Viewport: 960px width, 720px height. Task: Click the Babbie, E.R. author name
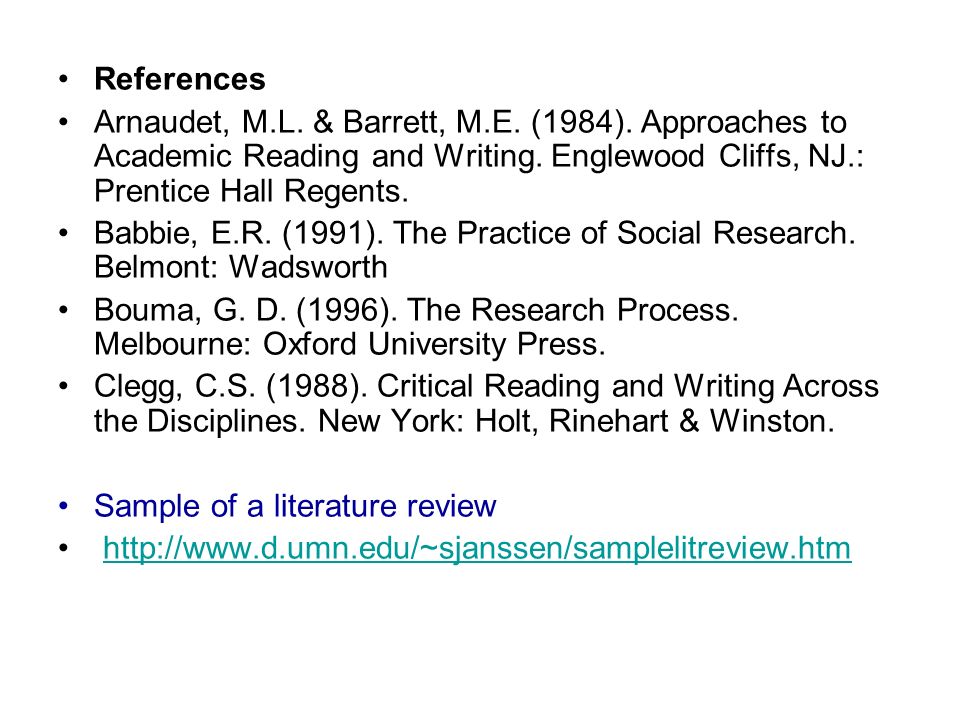(x=182, y=233)
